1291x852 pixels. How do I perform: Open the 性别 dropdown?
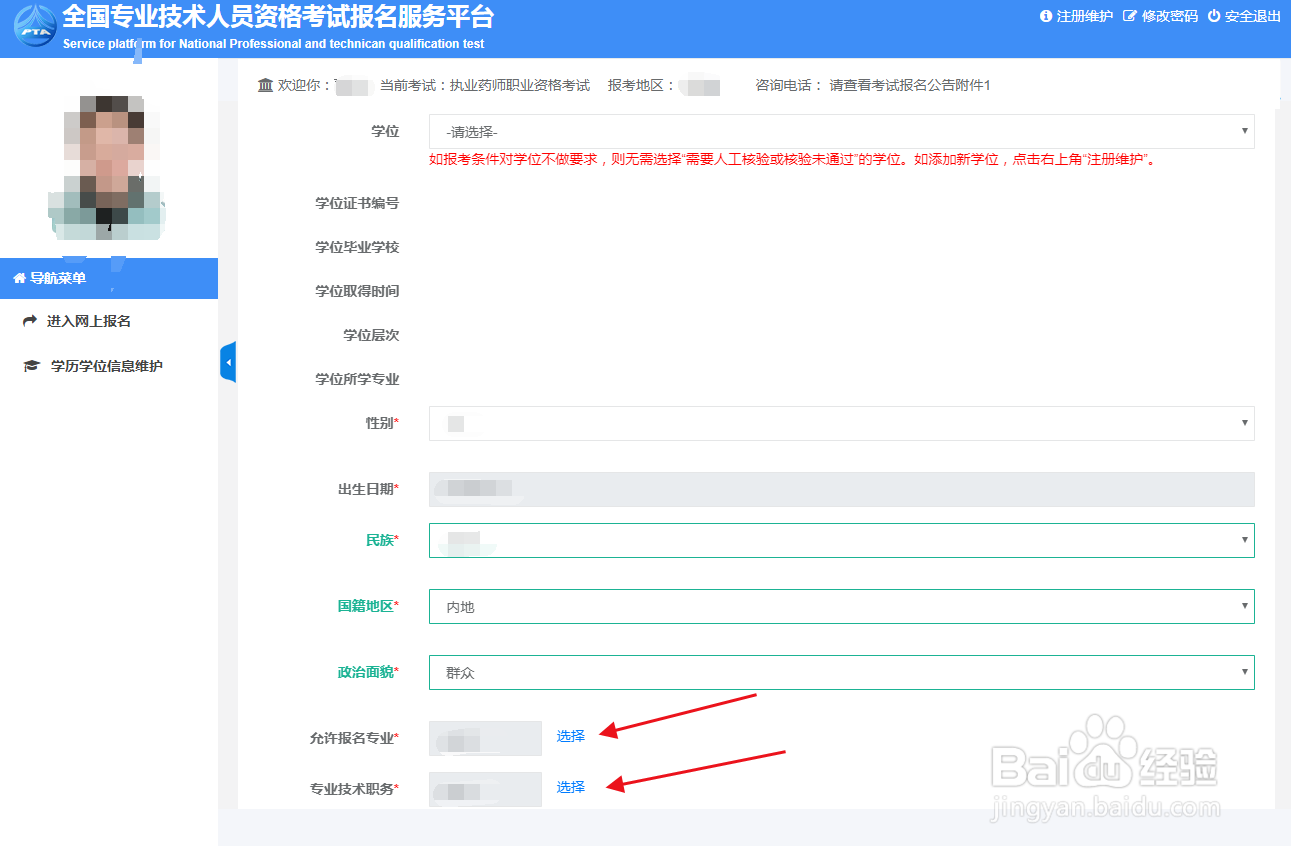click(x=840, y=423)
